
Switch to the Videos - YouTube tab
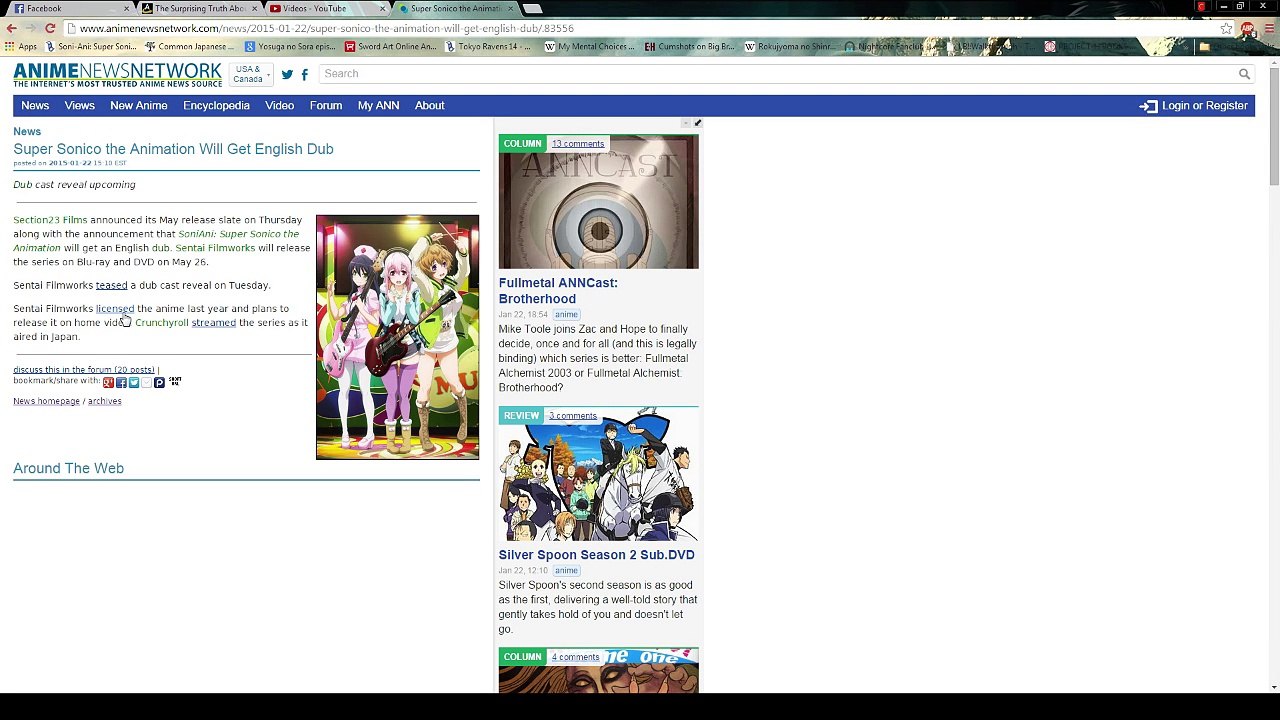[327, 9]
